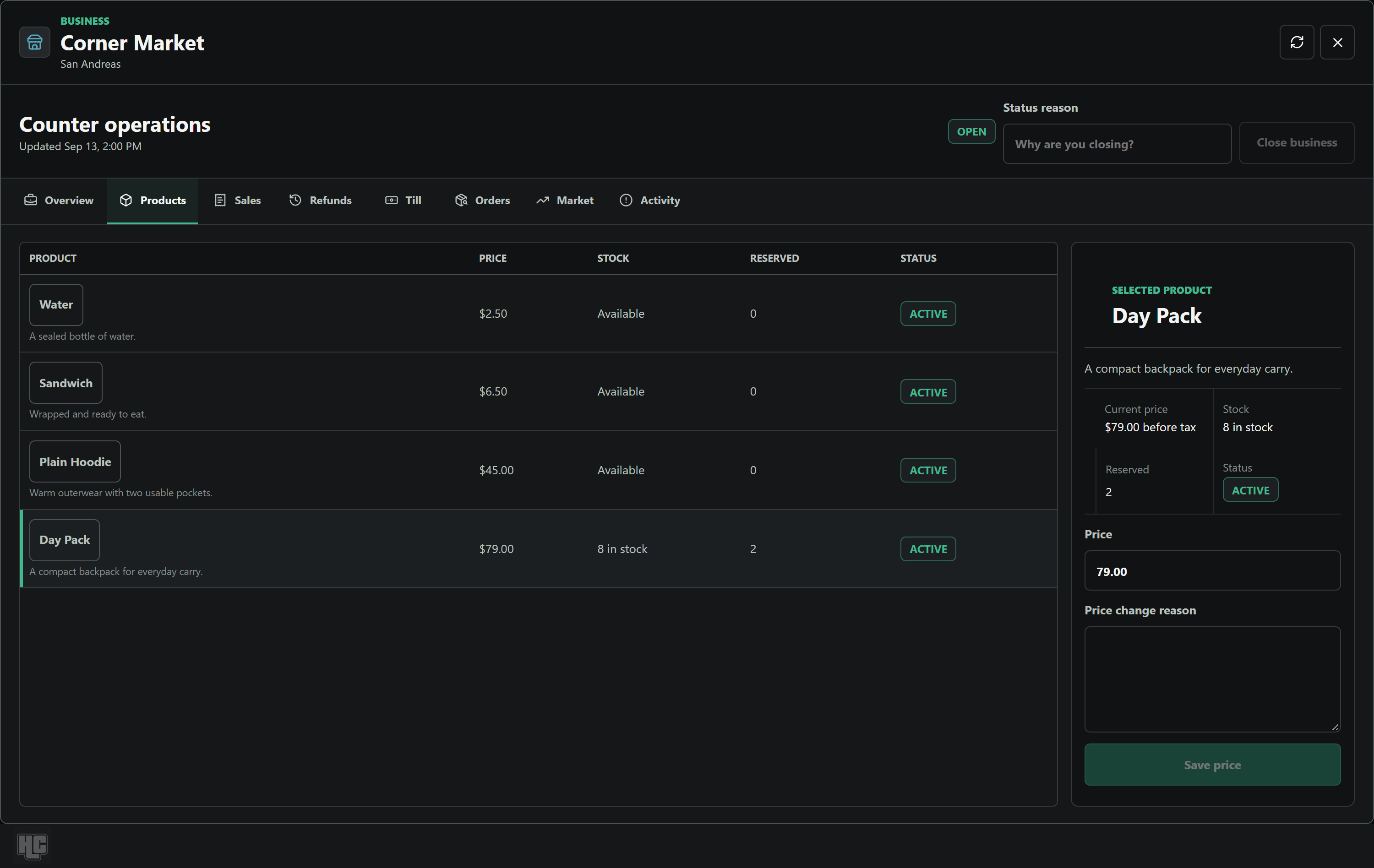Click the textarea resize handle
The width and height of the screenshot is (1374, 868).
pos(1335,727)
